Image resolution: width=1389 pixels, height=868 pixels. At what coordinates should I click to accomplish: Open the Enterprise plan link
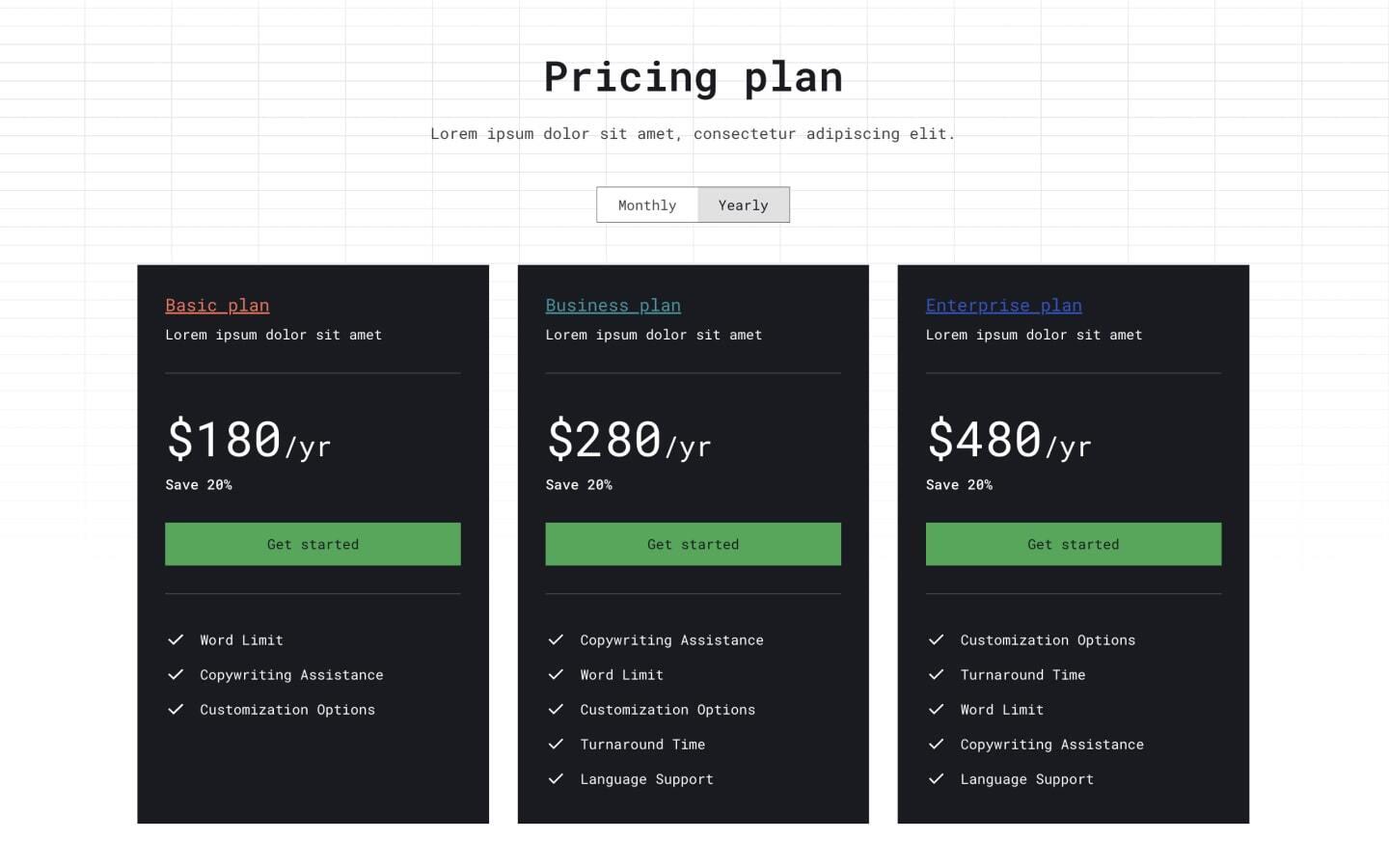(x=1003, y=306)
